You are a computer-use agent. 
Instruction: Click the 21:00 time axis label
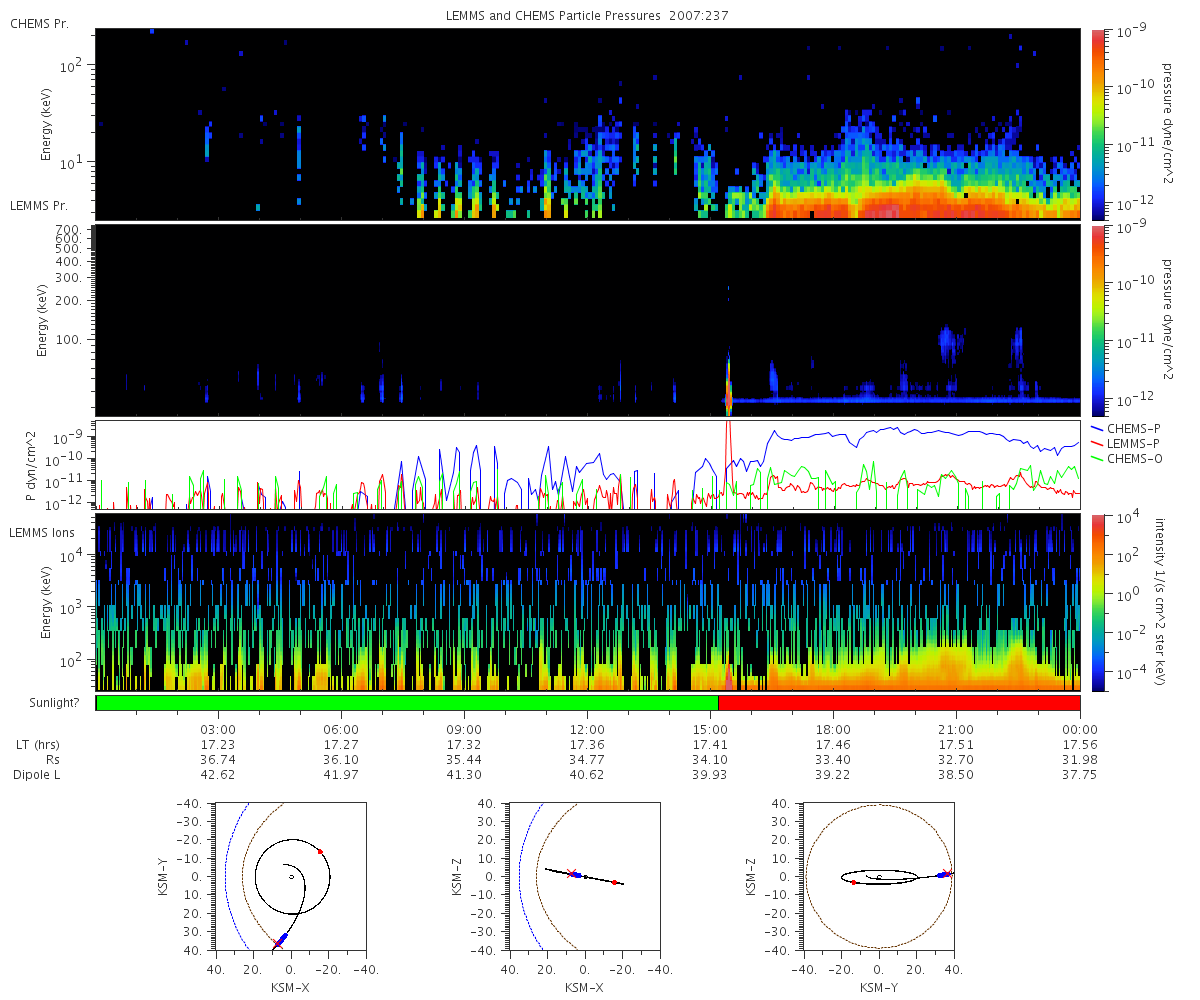pyautogui.click(x=957, y=730)
